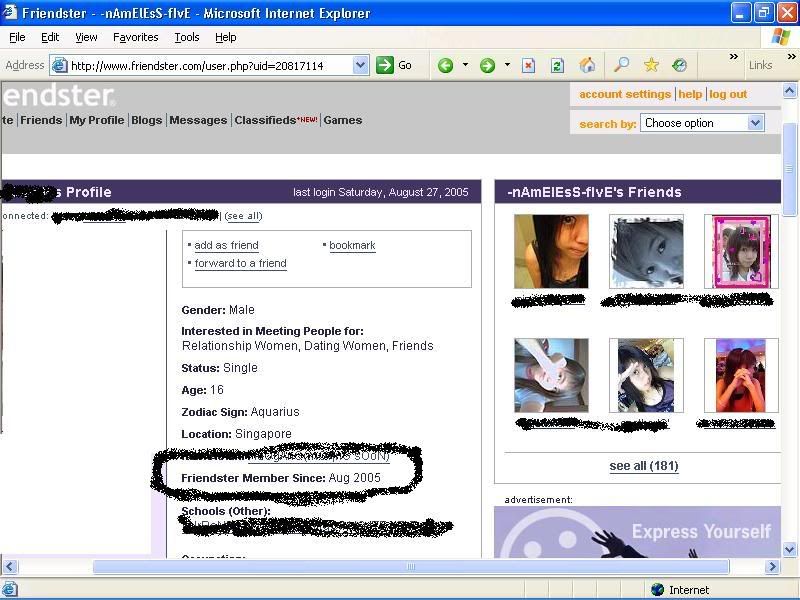This screenshot has height=600, width=800.
Task: Click the account settings link
Action: coord(625,94)
